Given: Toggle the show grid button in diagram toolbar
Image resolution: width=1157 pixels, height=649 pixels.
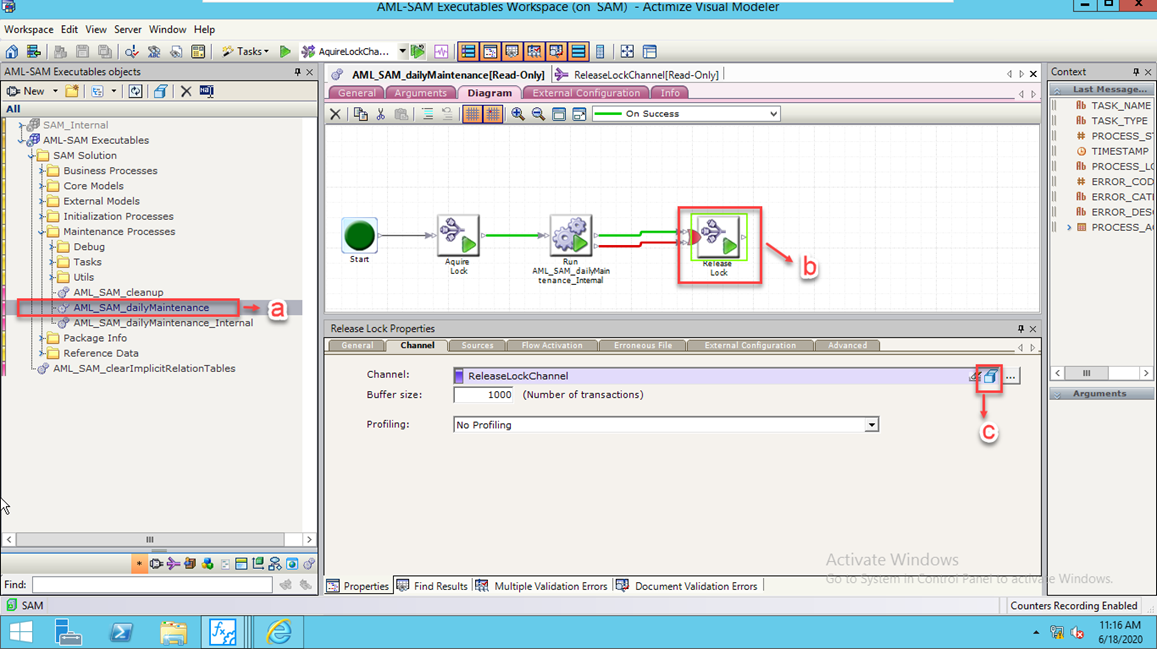Looking at the screenshot, I should click(x=472, y=114).
